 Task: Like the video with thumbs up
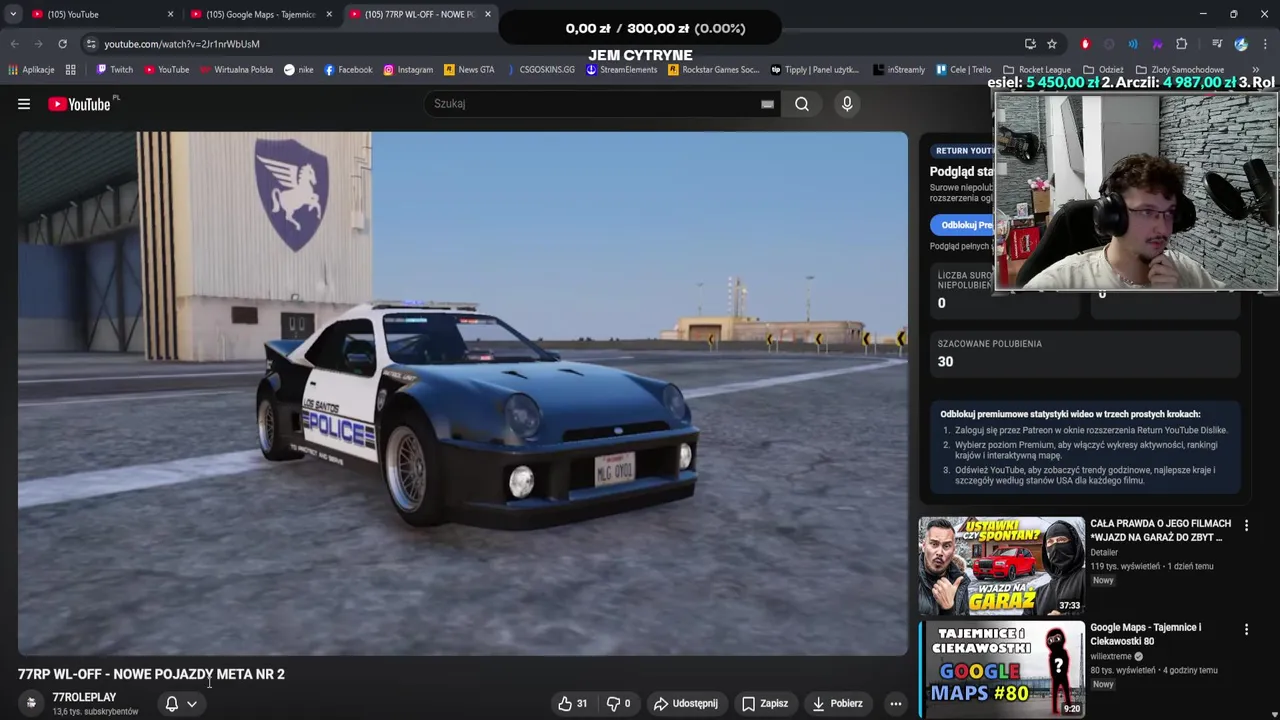573,704
